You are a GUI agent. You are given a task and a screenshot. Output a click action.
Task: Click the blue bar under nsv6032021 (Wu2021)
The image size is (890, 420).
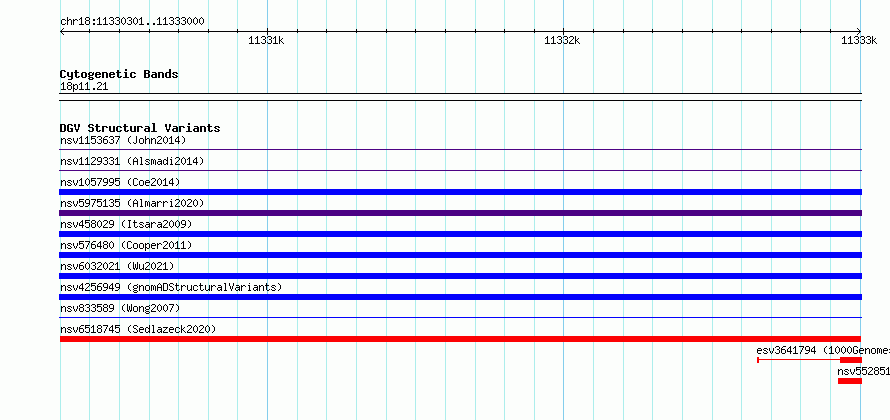(460, 276)
